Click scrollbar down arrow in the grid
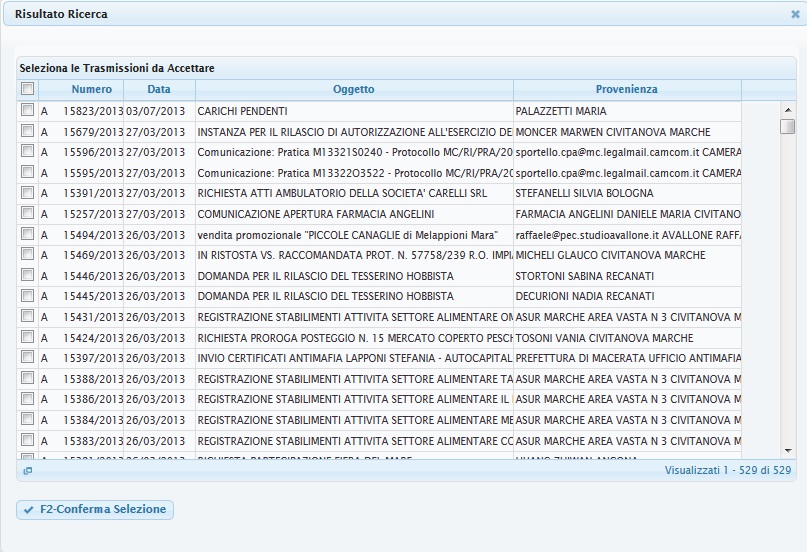The height and width of the screenshot is (552, 807). (x=788, y=451)
